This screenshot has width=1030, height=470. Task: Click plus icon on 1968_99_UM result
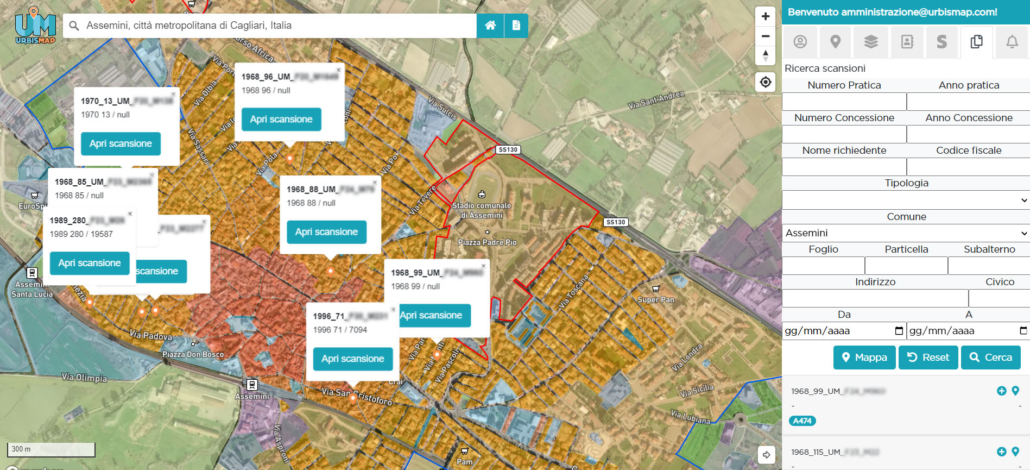1001,391
